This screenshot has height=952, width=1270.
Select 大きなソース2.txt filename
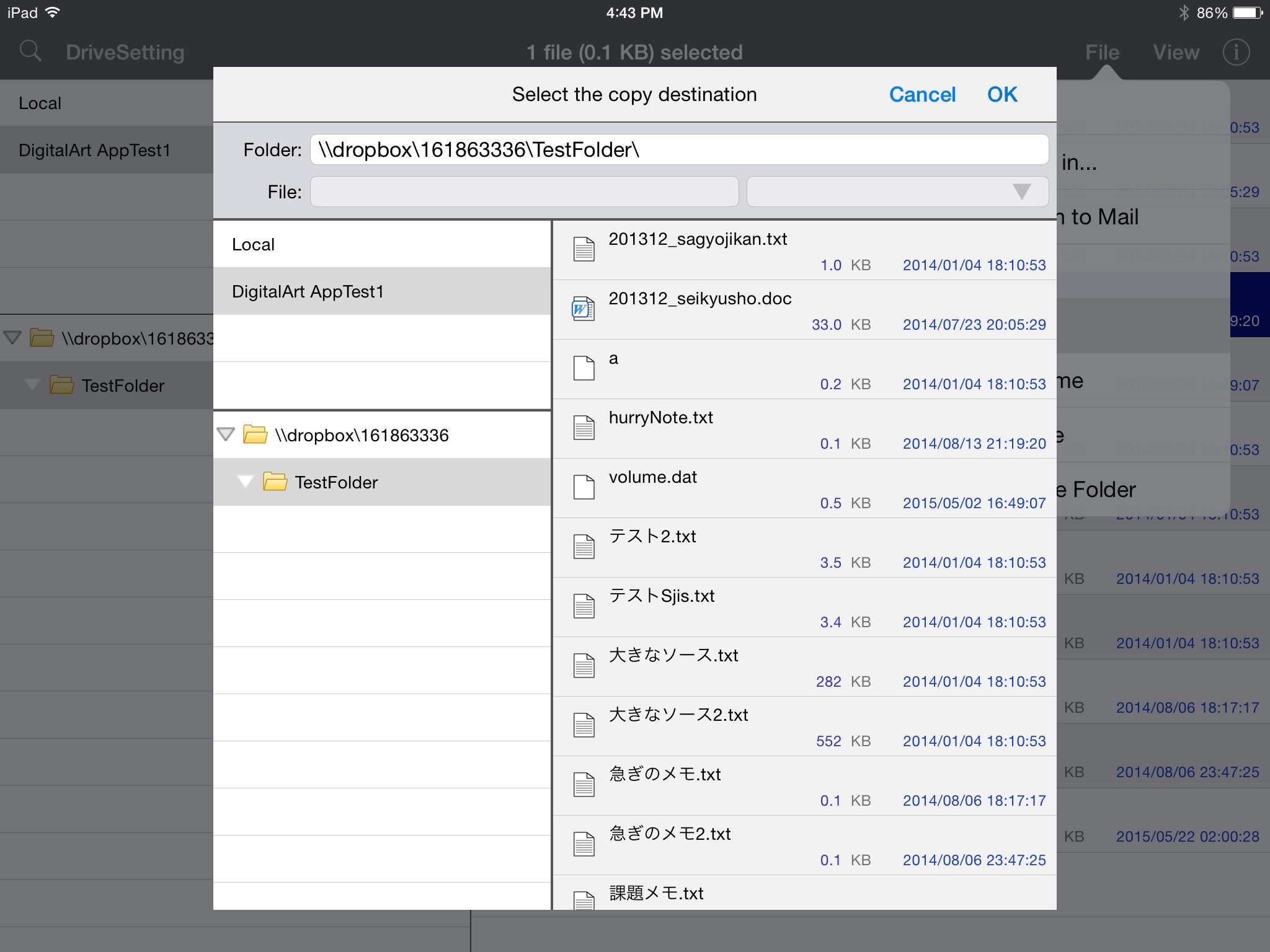click(x=678, y=715)
